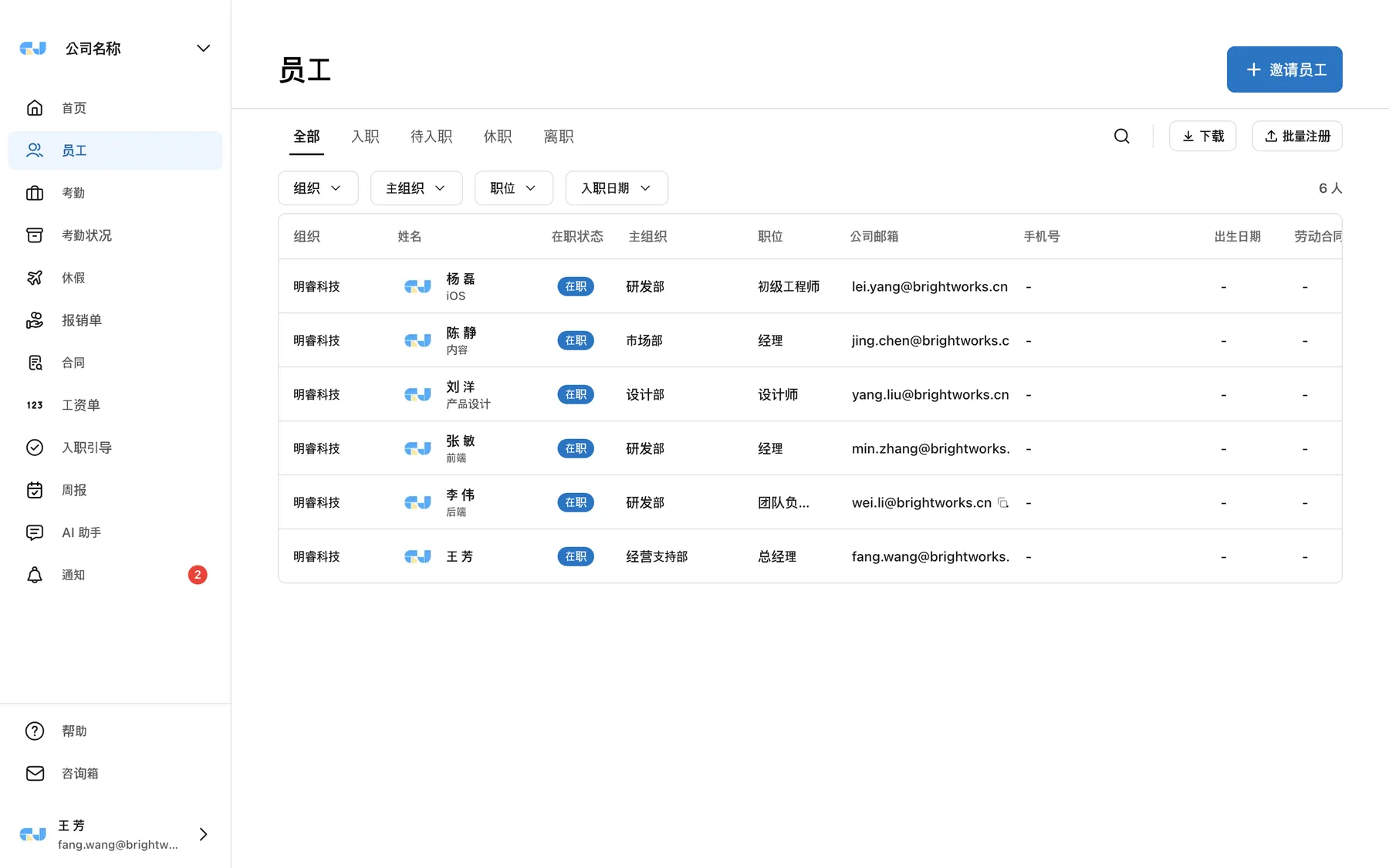Screen dimensions: 1389x868
Task: Copy wei.li@brightworks.cn email icon
Action: (1003, 502)
